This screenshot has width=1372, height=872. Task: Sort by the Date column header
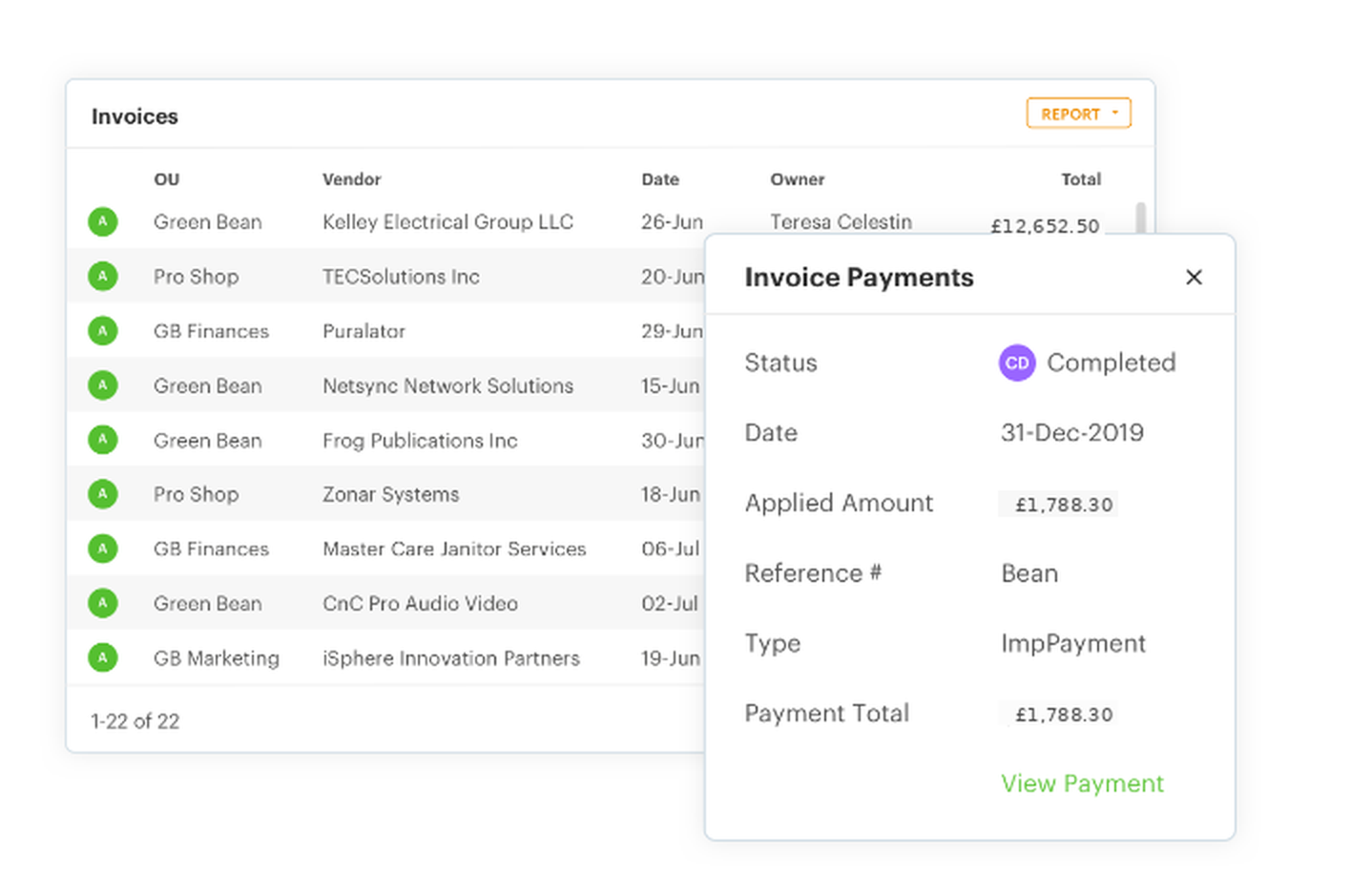(660, 179)
